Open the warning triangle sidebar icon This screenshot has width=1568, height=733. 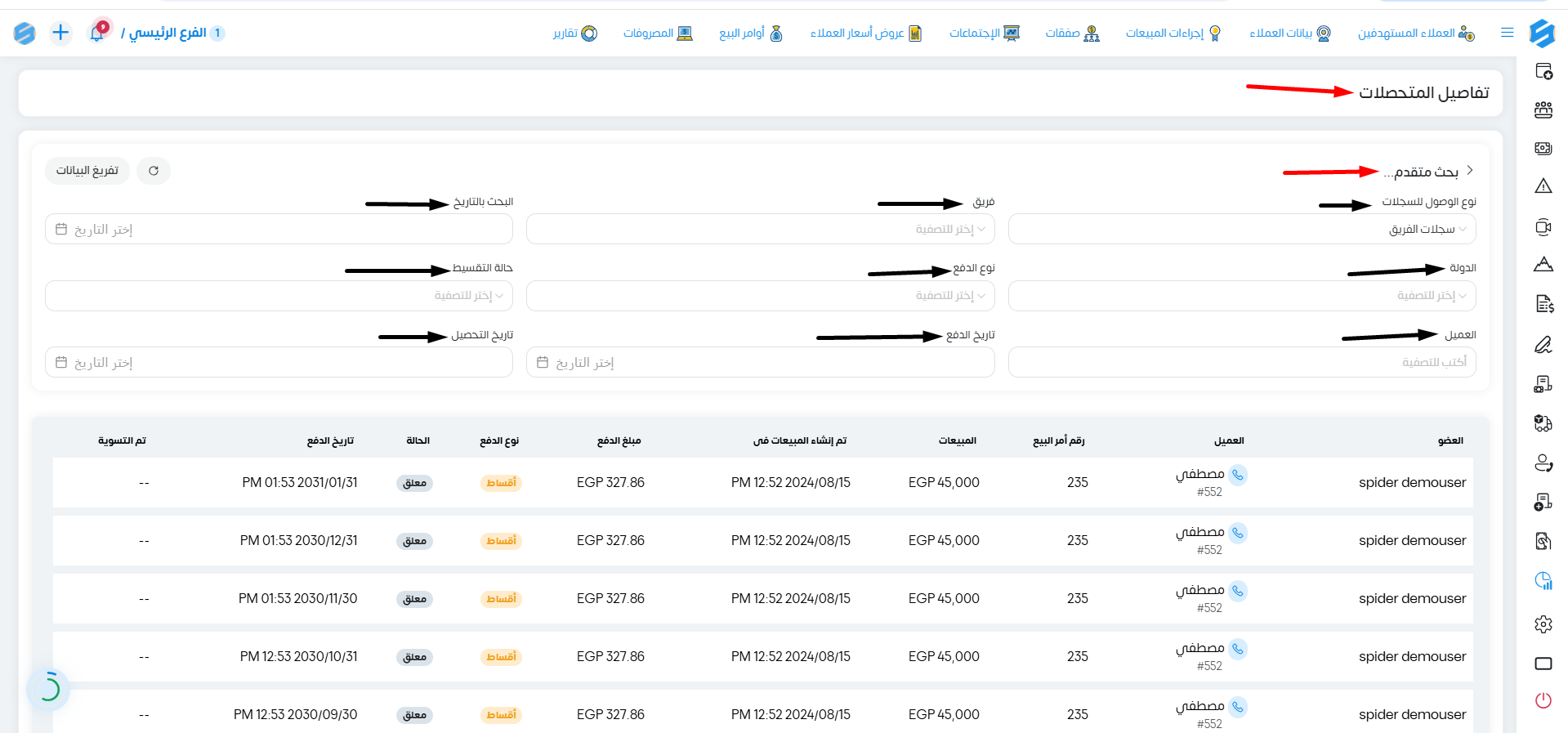[1543, 186]
